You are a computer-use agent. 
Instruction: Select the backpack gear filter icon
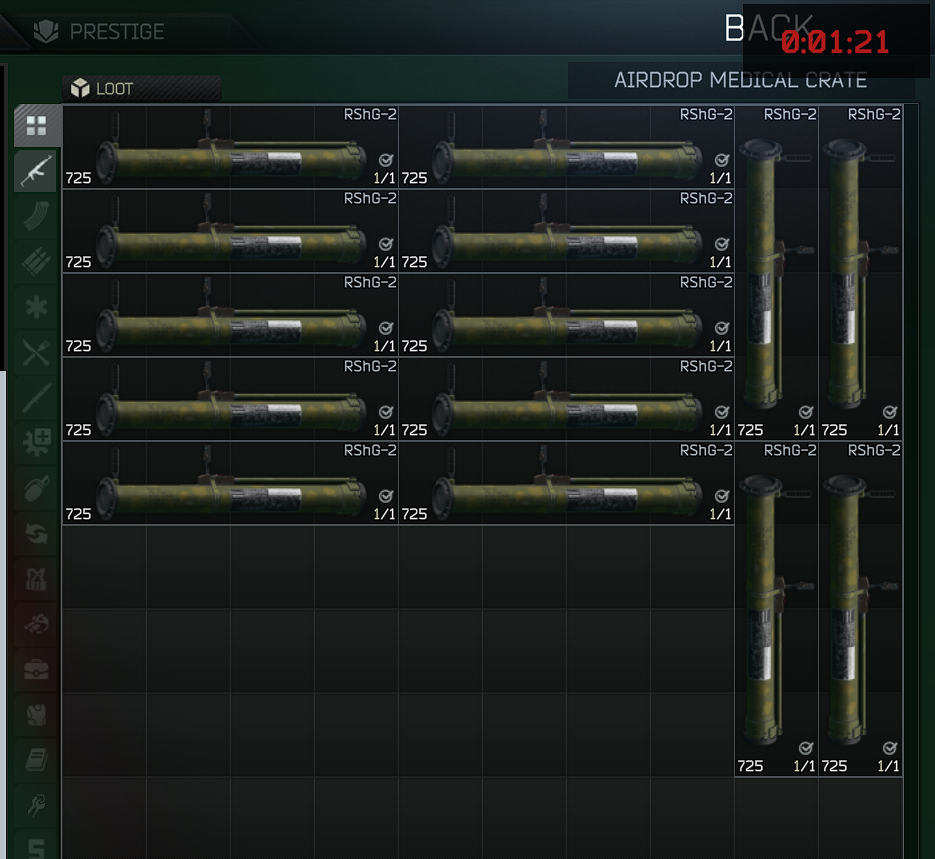[36, 624]
